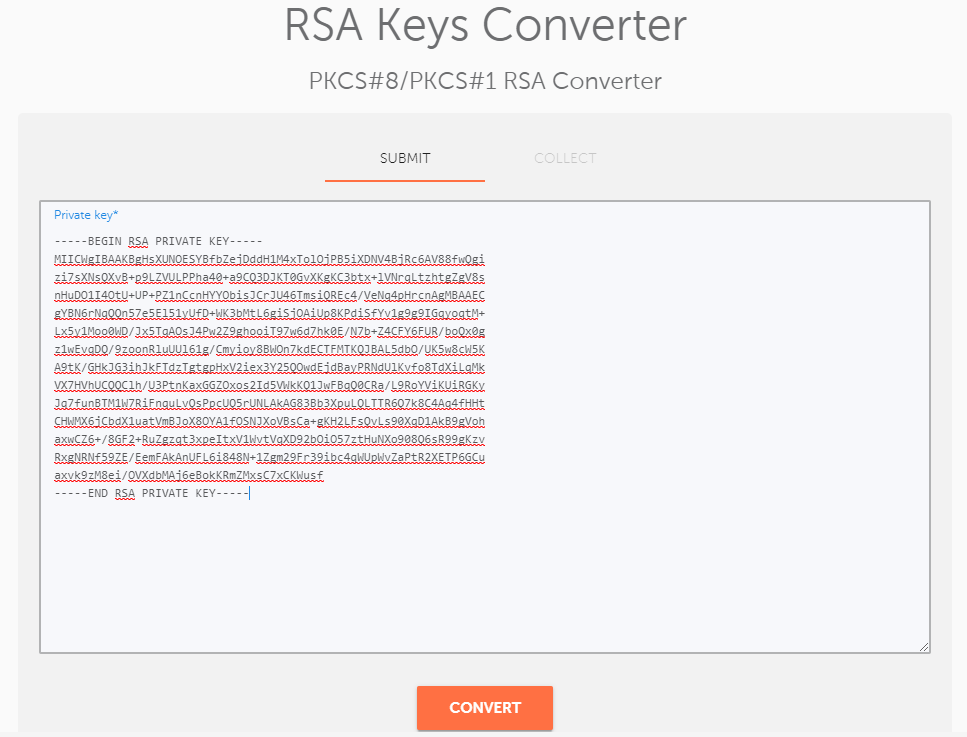Switch to the SUBMIT tab
The height and width of the screenshot is (737, 967).
[x=405, y=158]
